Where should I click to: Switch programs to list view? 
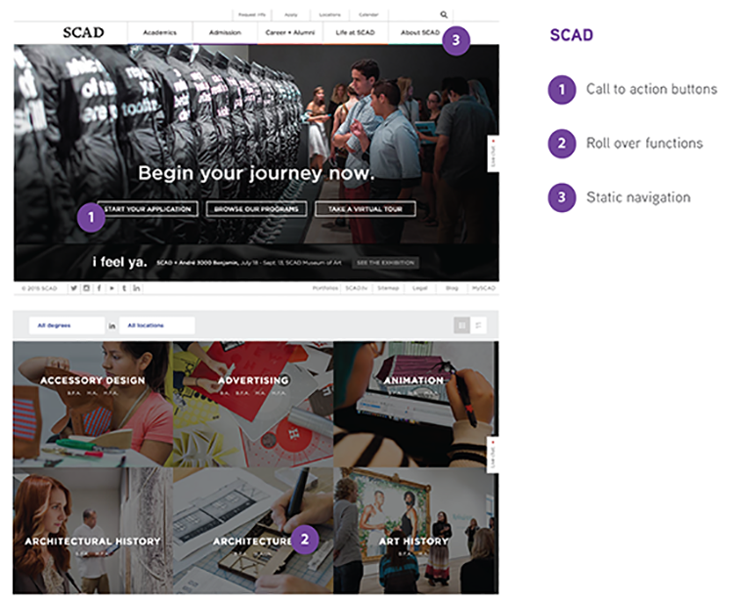coord(478,325)
